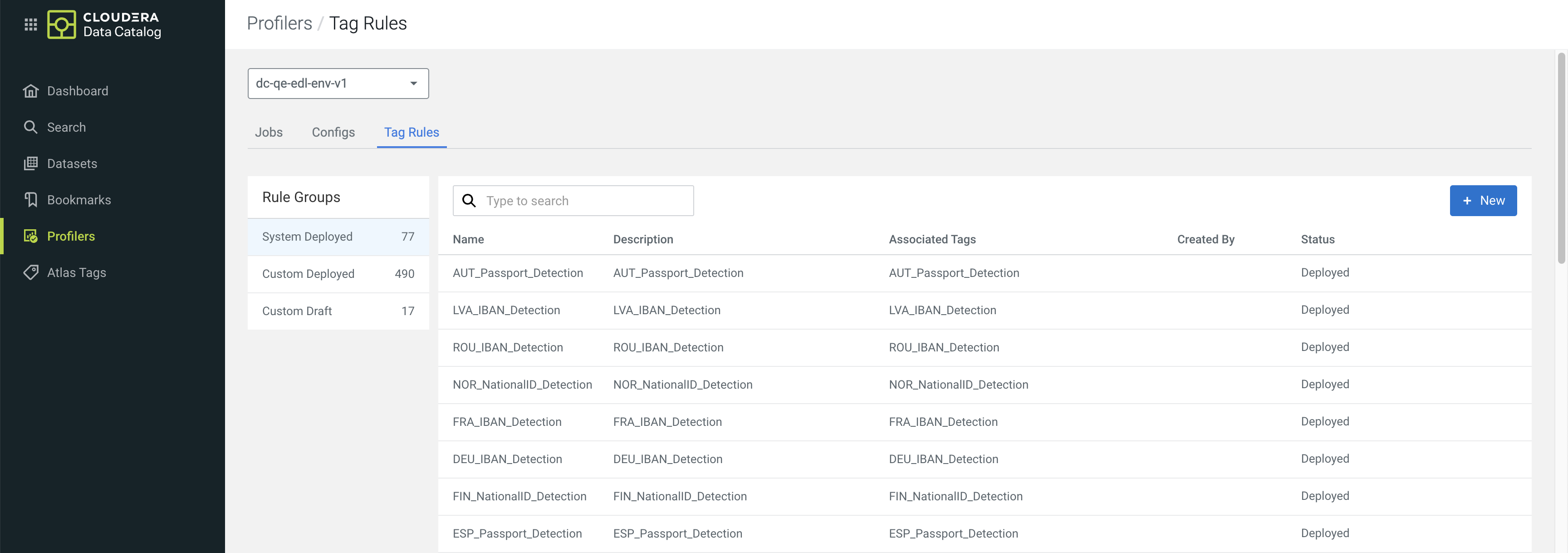
Task: Click the Profilers breadcrumb link
Action: tap(279, 23)
